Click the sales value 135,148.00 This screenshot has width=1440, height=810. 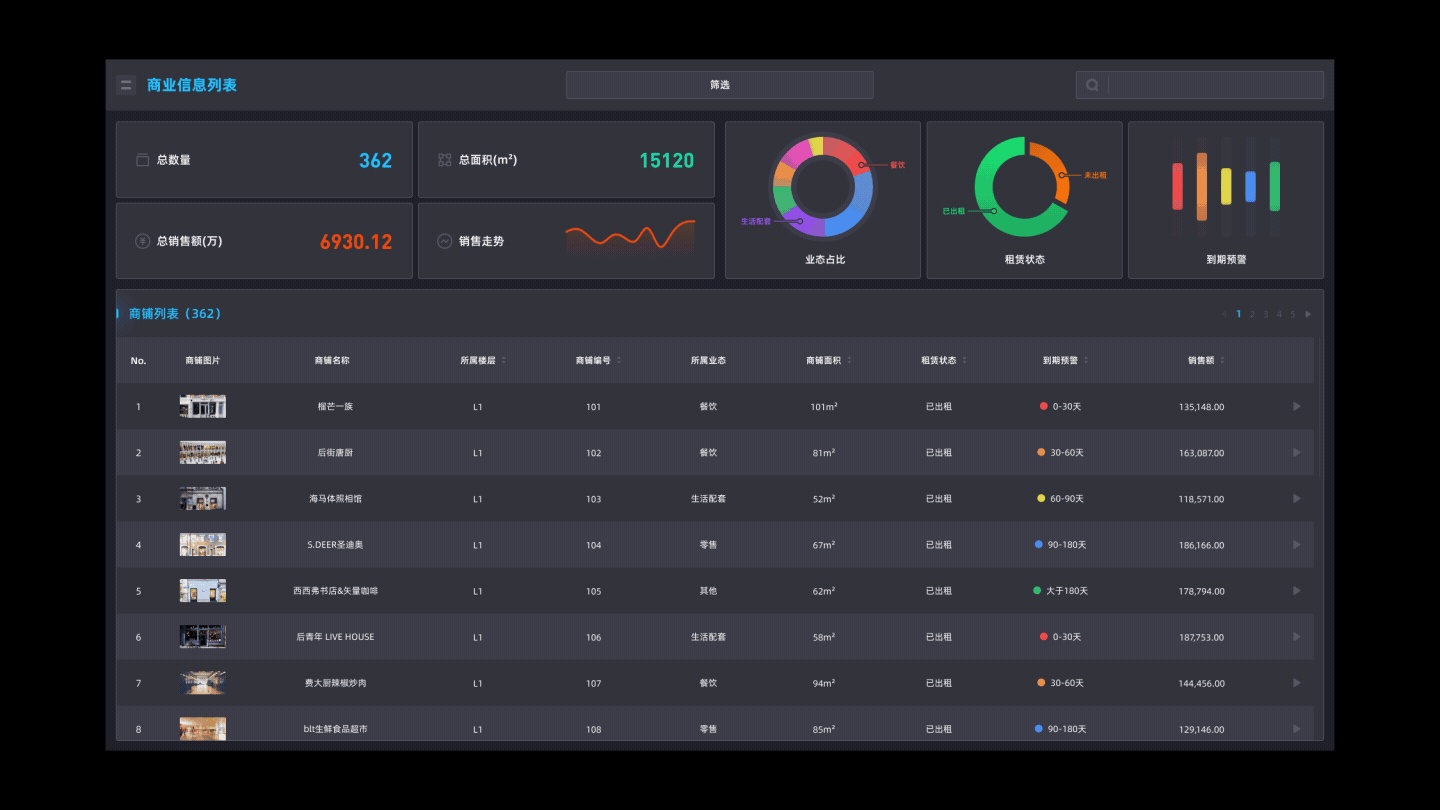[x=1201, y=407]
